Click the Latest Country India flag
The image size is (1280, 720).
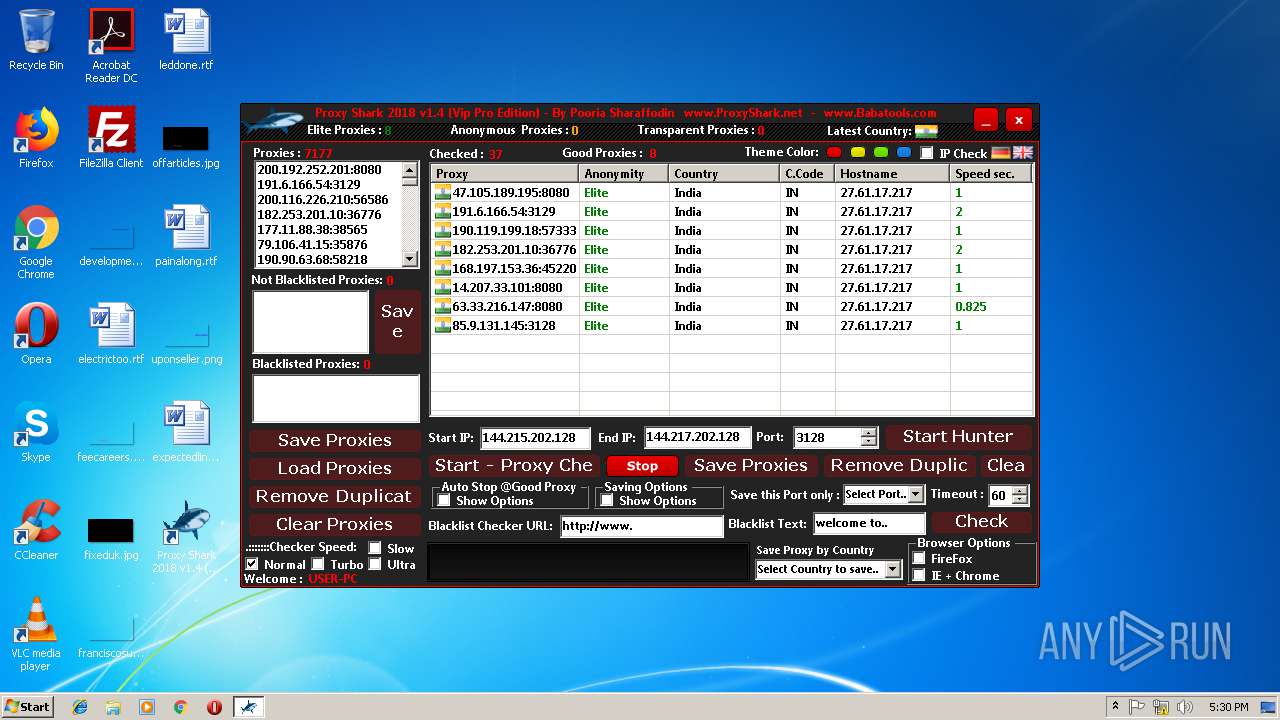click(926, 131)
